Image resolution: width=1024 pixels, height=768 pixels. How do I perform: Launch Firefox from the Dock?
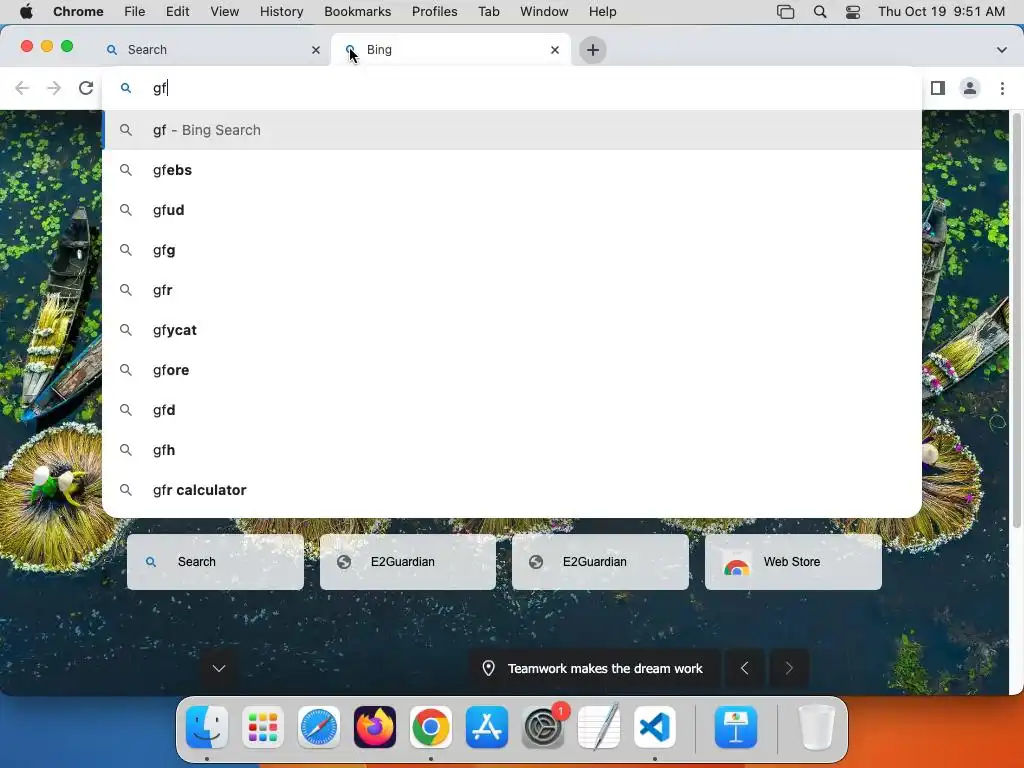[375, 727]
